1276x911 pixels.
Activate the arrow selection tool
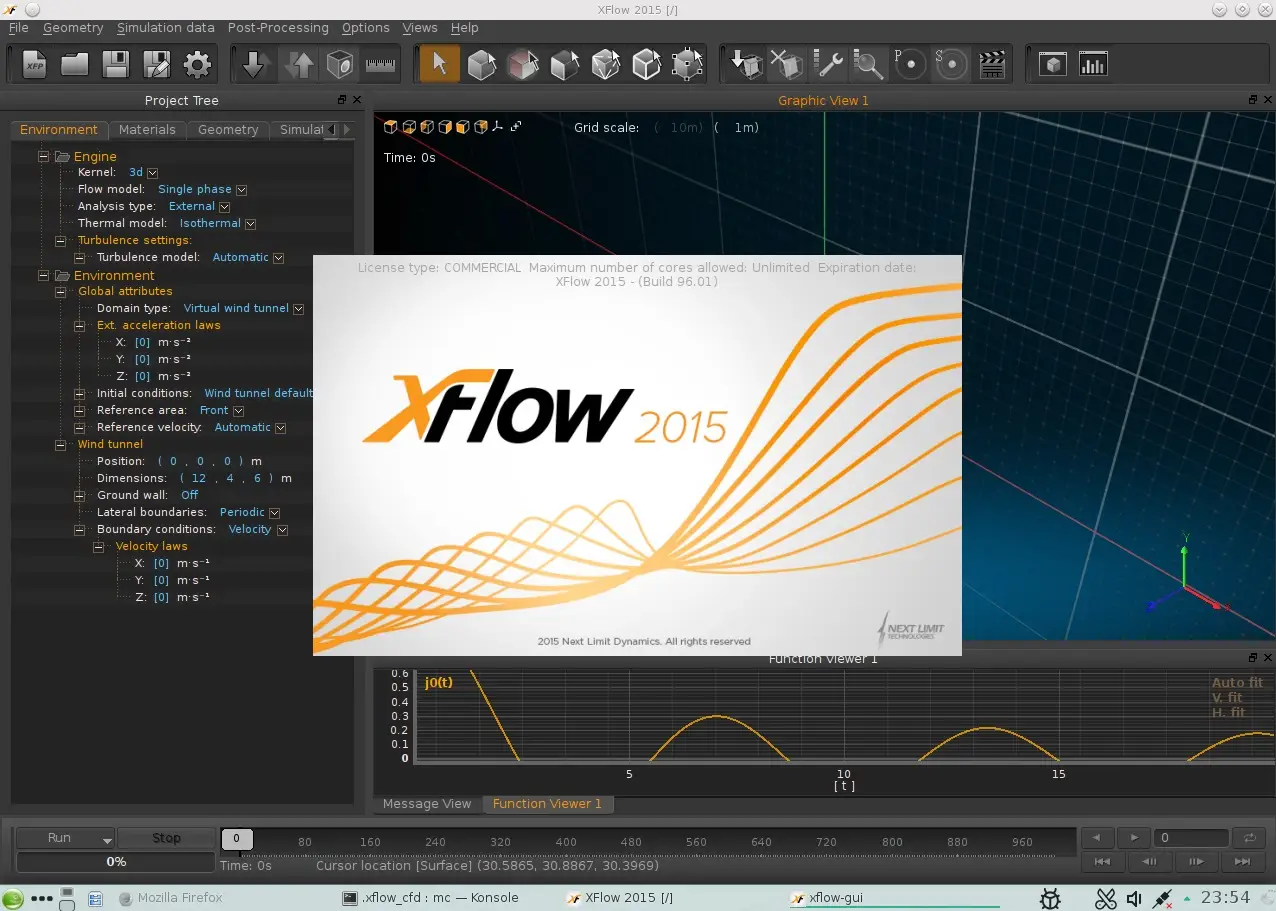438,65
